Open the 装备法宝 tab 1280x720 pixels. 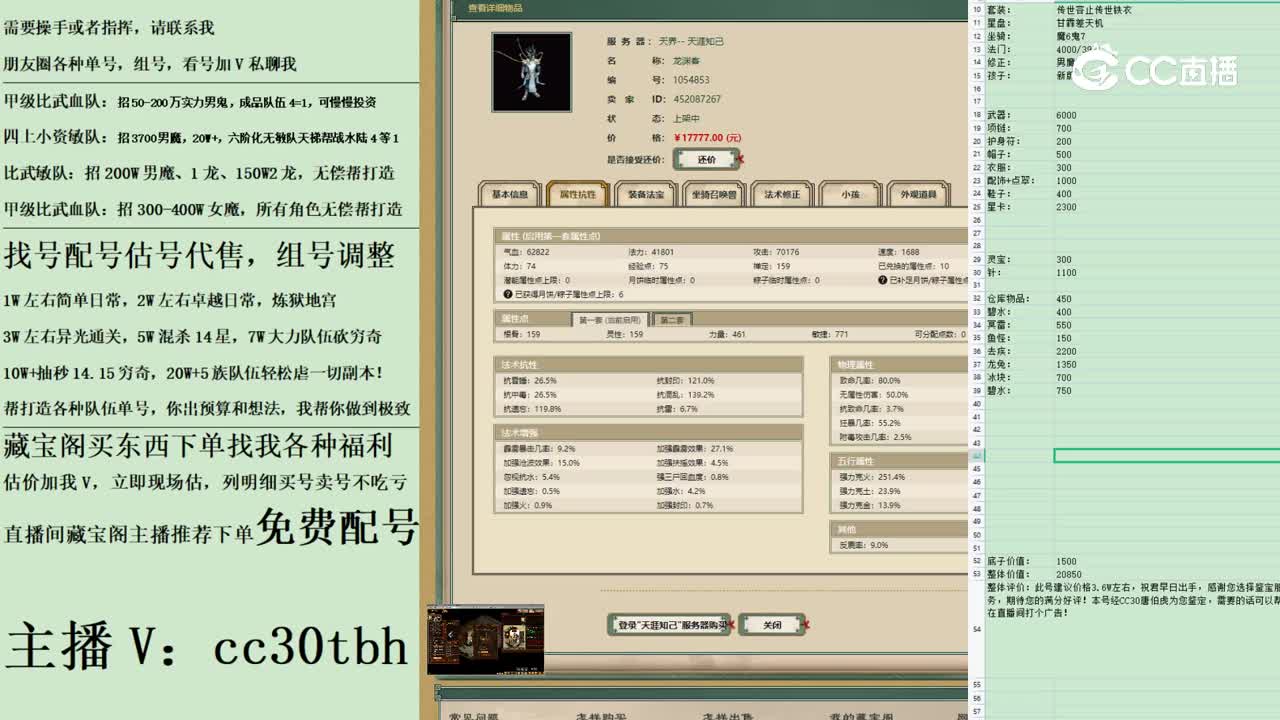646,194
